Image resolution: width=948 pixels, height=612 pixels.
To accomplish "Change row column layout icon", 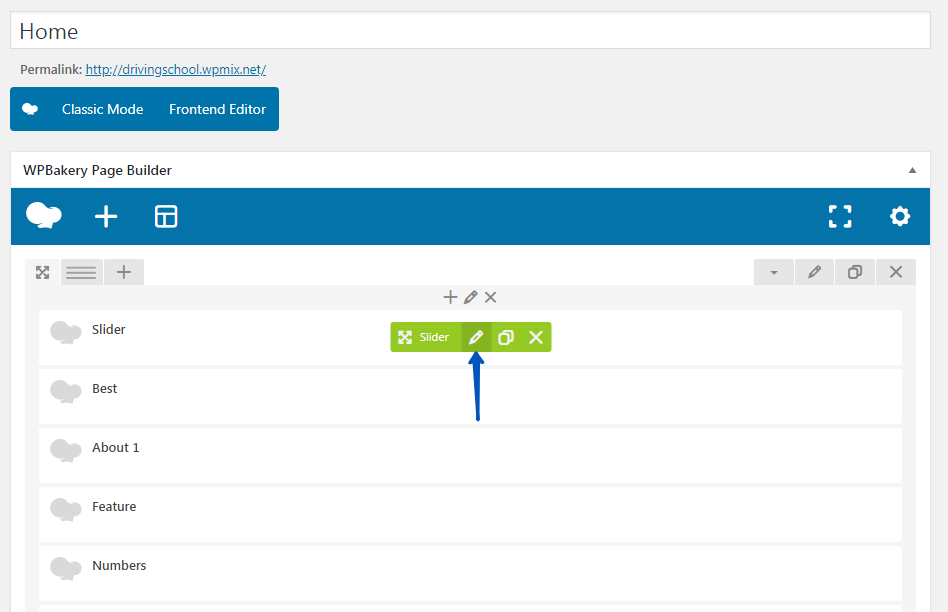I will click(81, 272).
